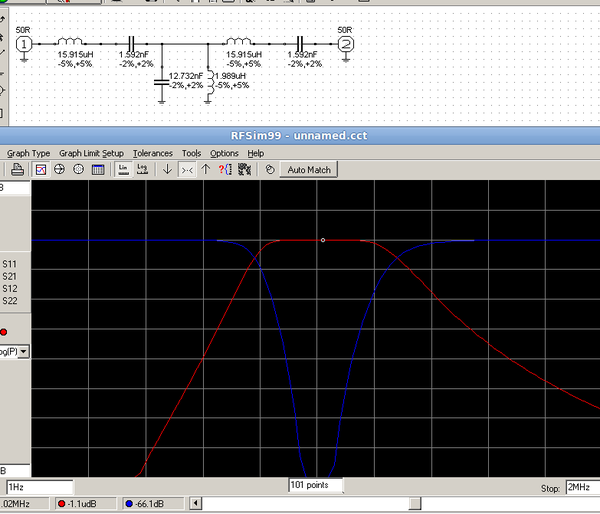Click the print icon in graph toolbar
This screenshot has width=600, height=514.
tap(17, 170)
